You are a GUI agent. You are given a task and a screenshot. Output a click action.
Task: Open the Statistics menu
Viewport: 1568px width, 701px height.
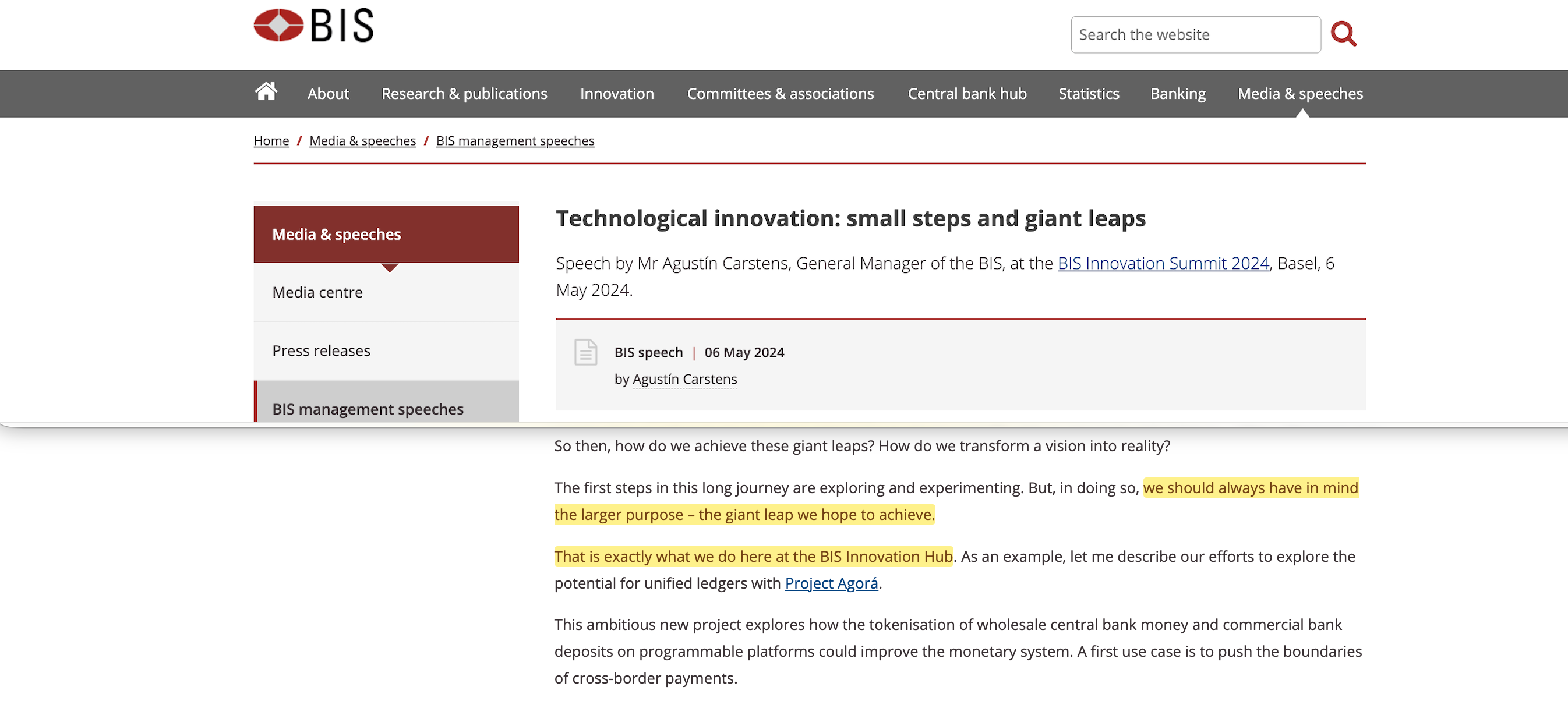click(1089, 94)
